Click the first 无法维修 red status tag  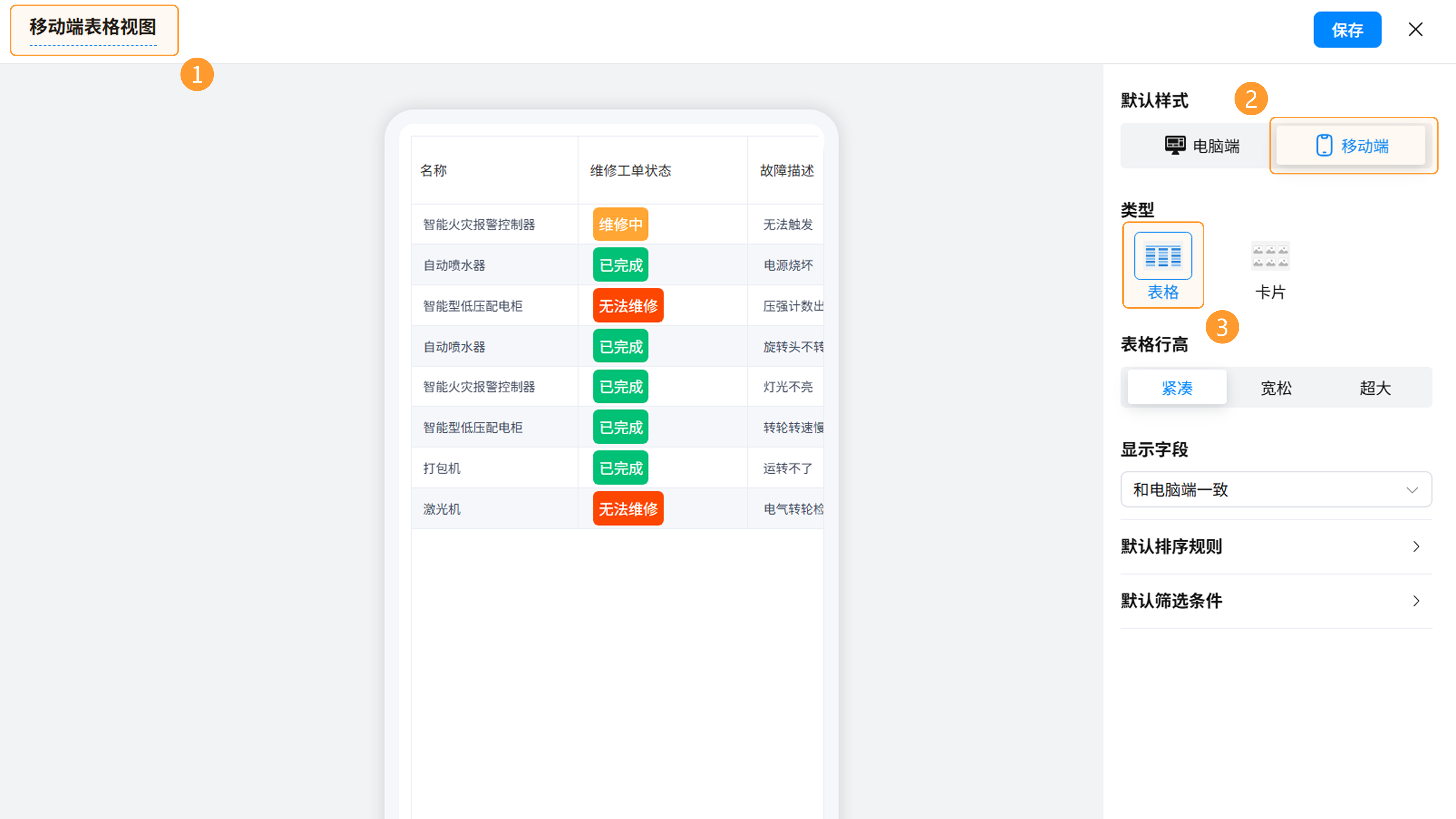point(628,306)
